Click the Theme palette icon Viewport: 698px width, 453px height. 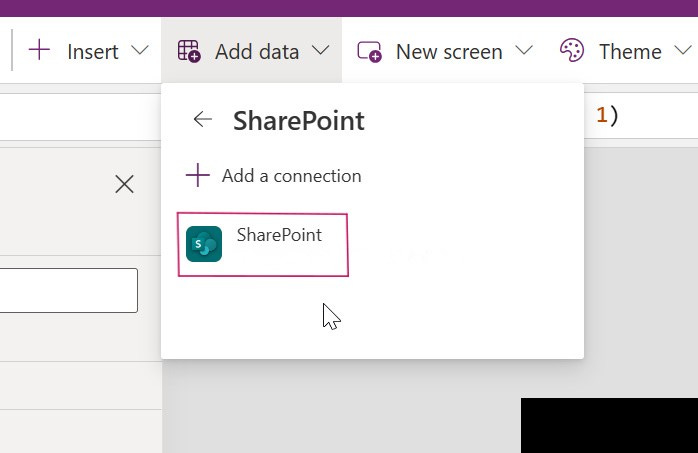572,50
